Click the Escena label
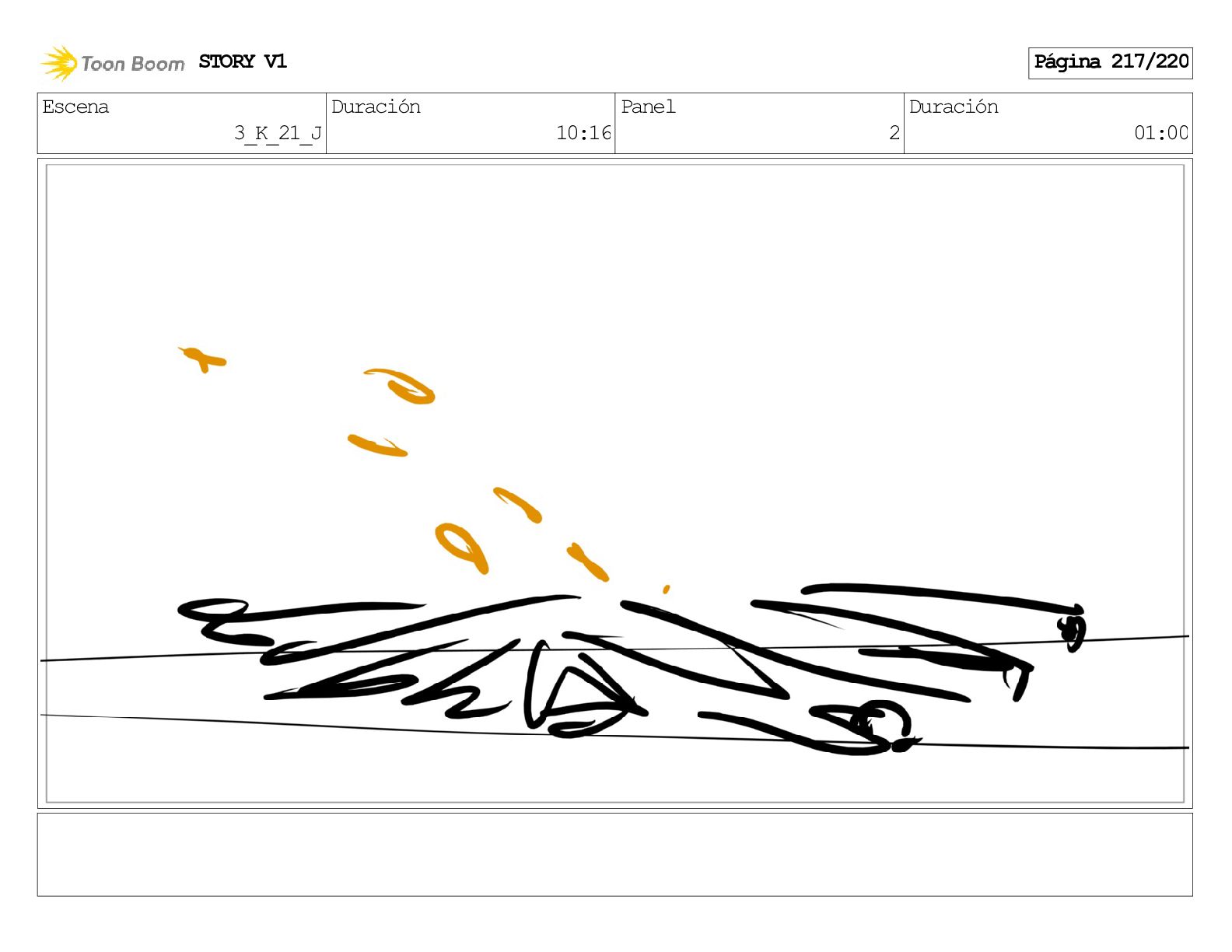The image size is (1232, 952). (75, 107)
